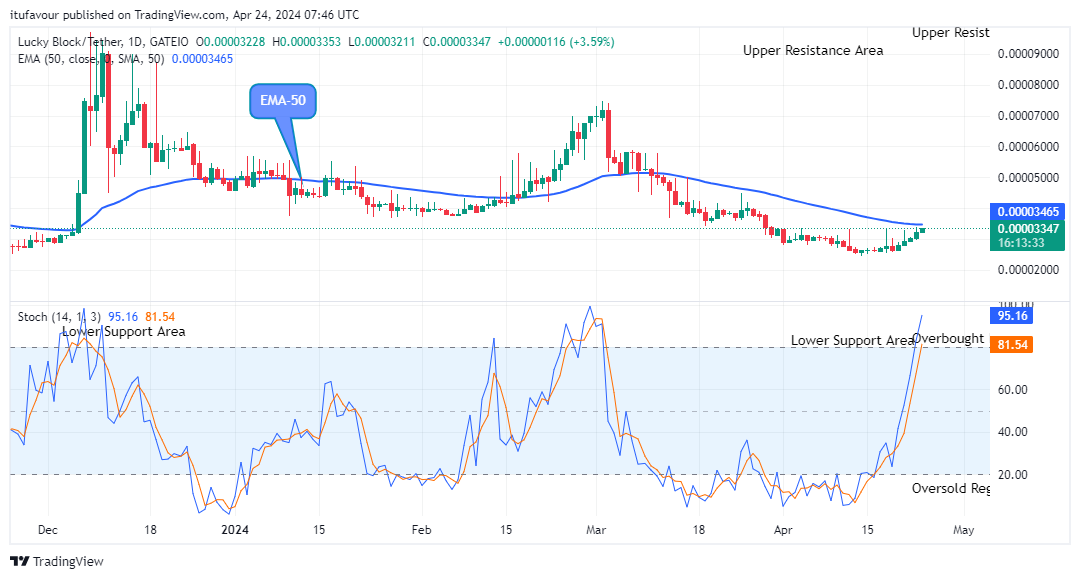Click the 2024 date label on time axis
1080x579 pixels.
click(234, 529)
